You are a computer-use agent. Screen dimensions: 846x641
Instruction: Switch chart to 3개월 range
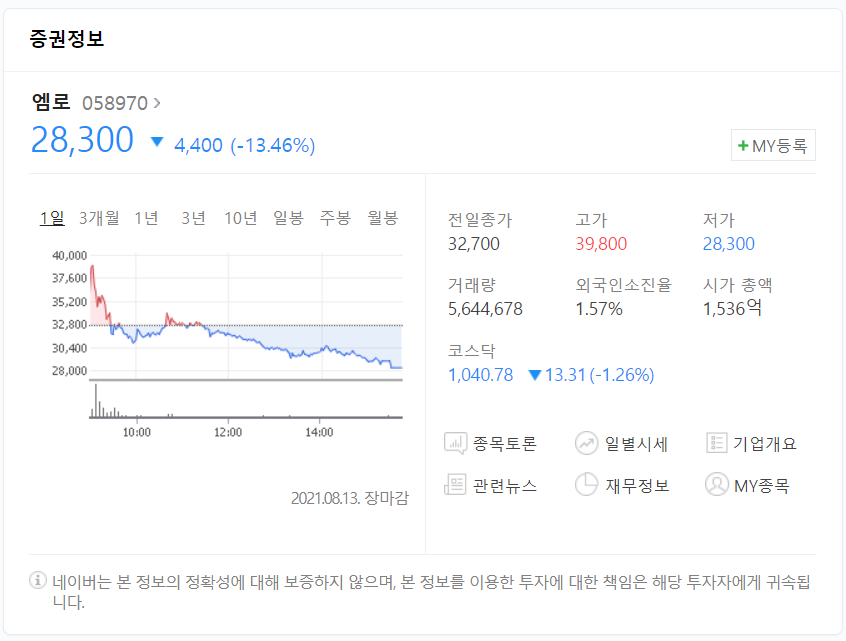99,218
